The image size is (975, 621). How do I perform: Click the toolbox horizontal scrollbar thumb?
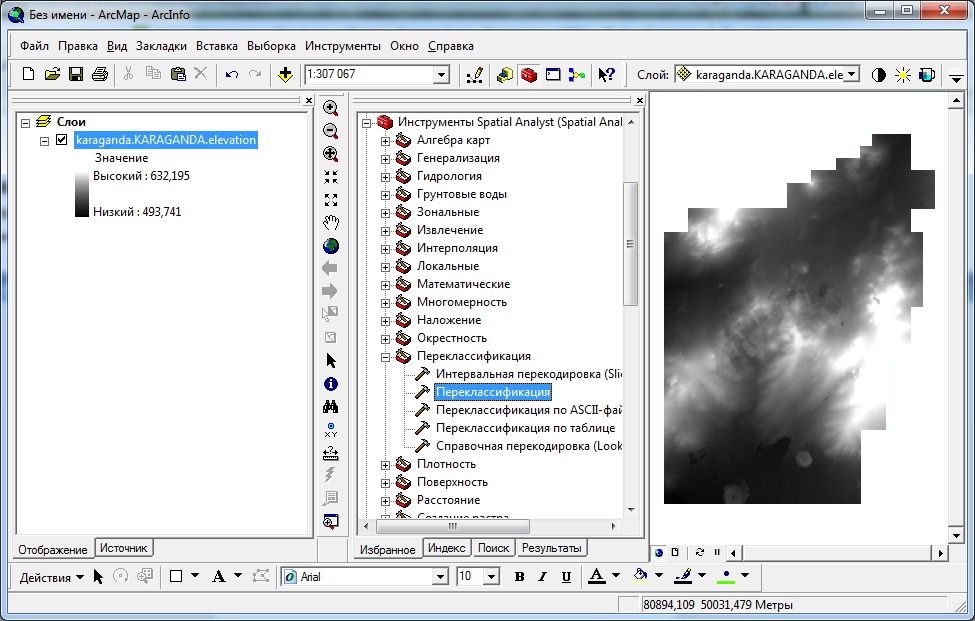coord(453,527)
